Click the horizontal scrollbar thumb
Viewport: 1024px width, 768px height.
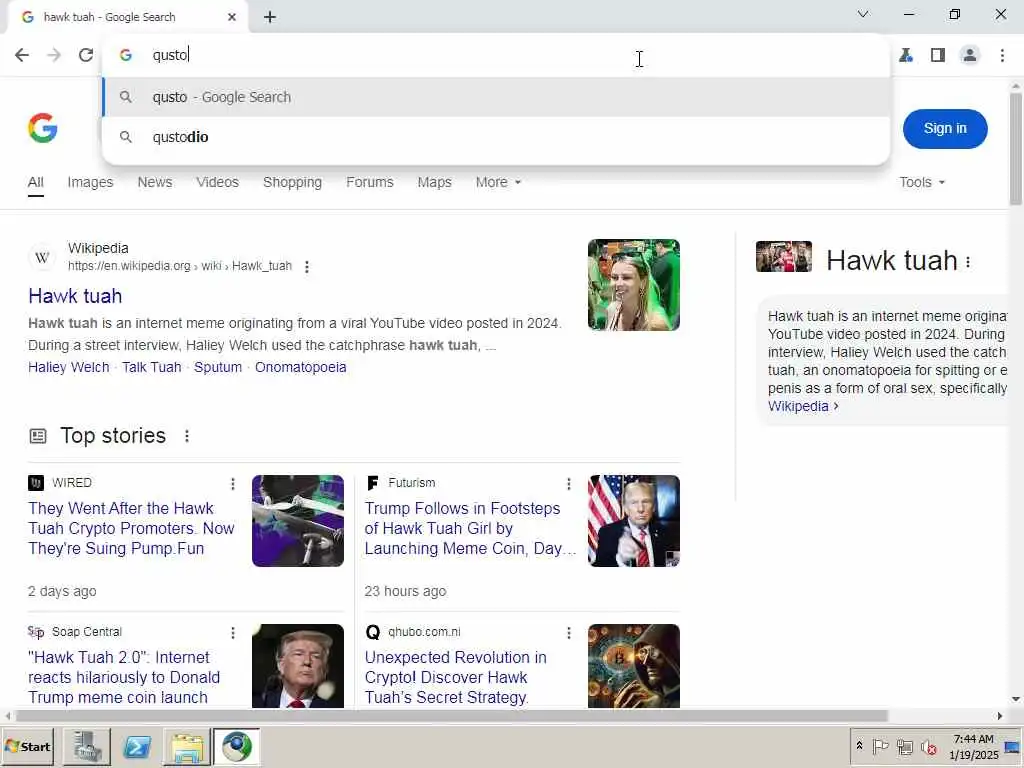pyautogui.click(x=451, y=716)
